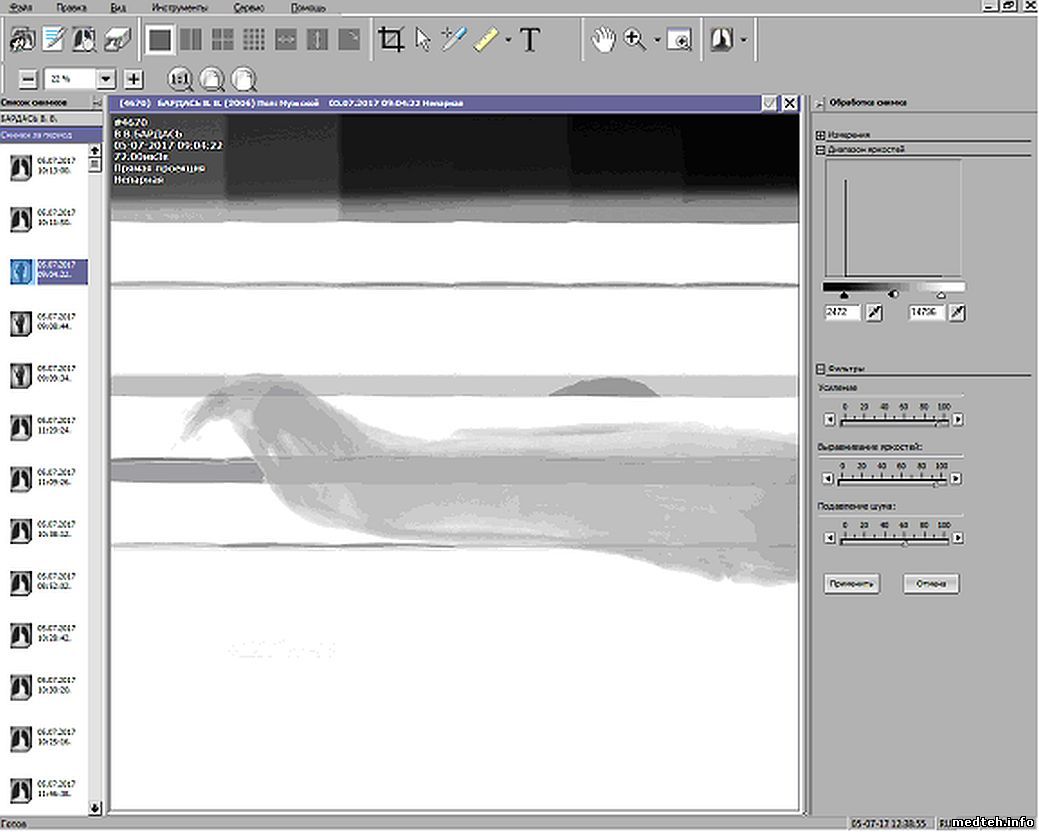Click the 1:1 actual size icon

coord(181,79)
